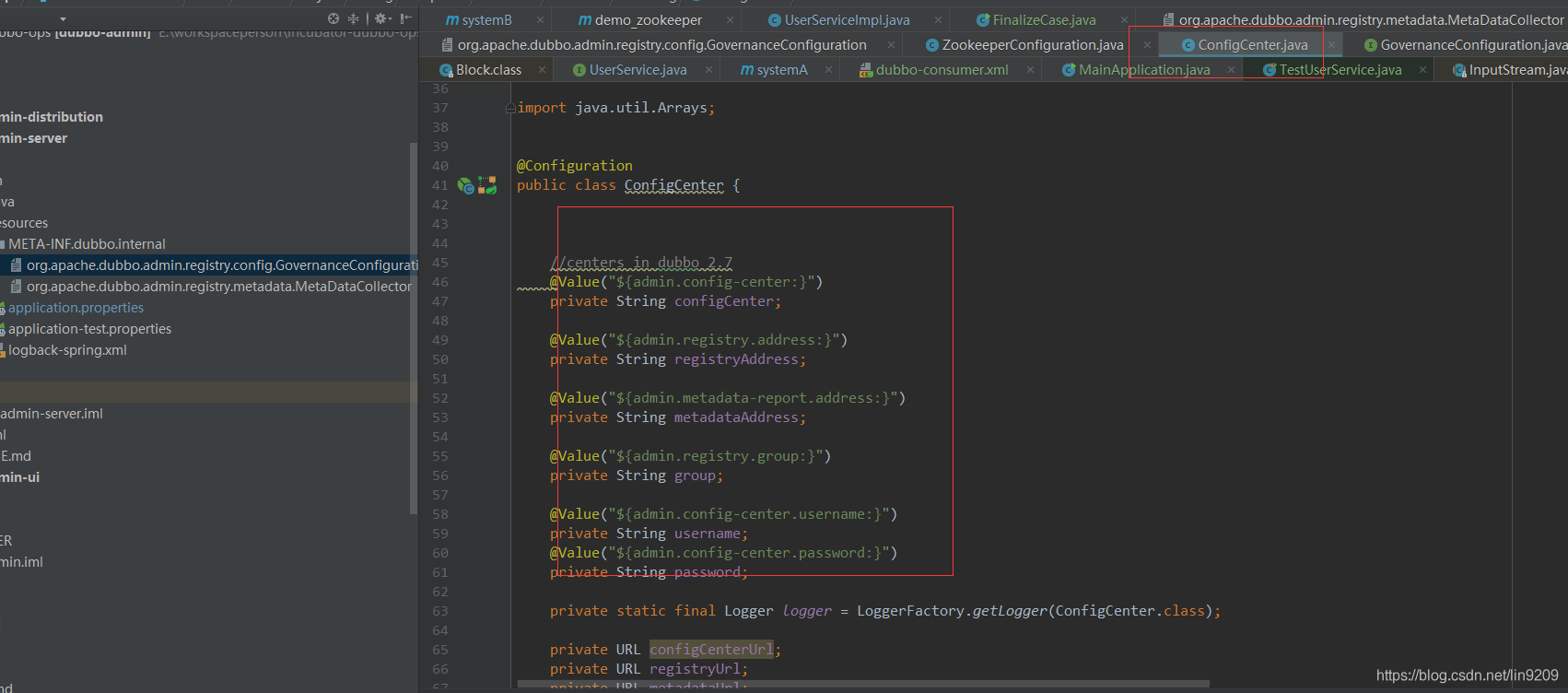Viewport: 1568px width, 693px height.
Task: Close the systemA tab
Action: [x=828, y=70]
